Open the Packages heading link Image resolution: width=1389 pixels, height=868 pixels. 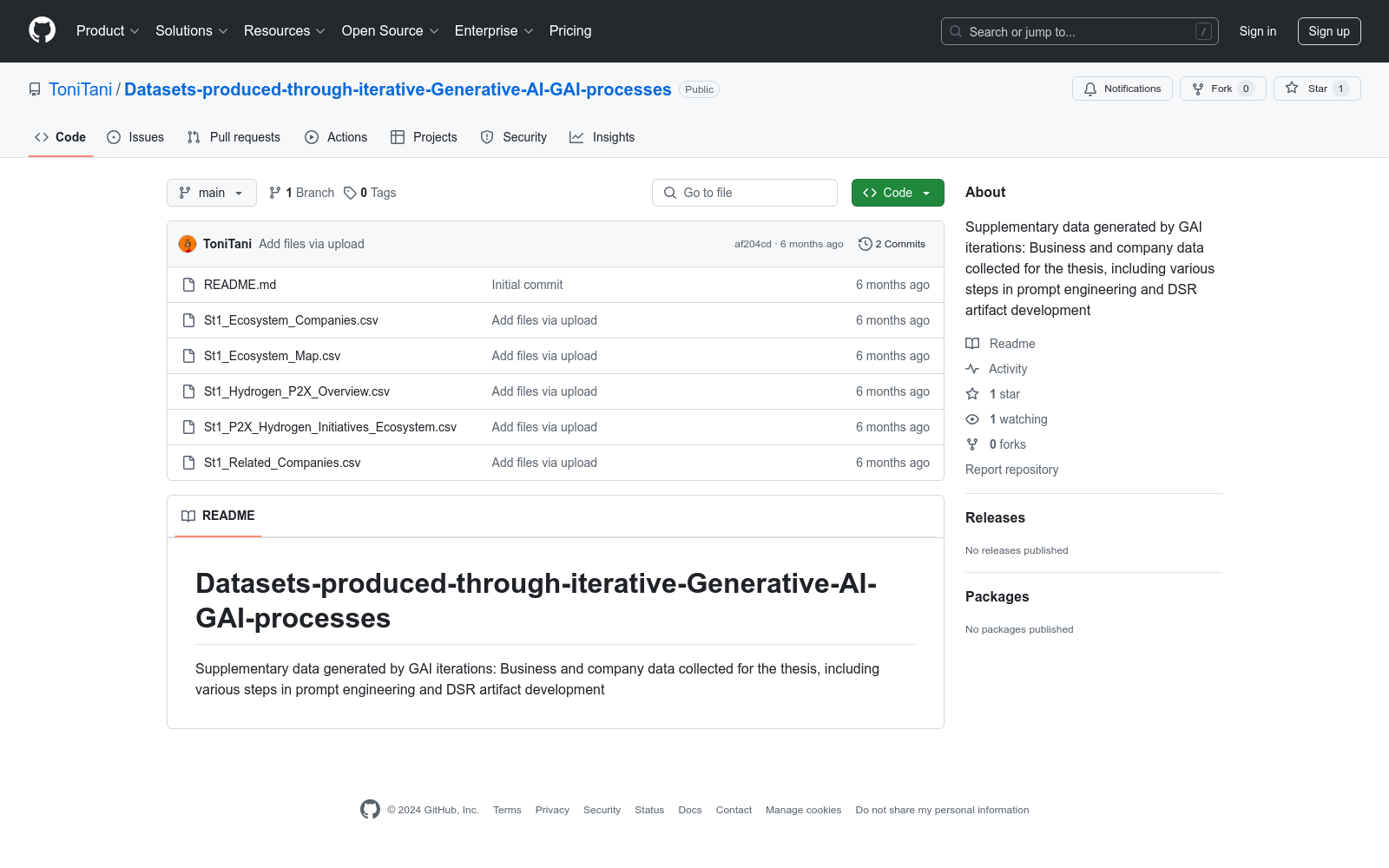(997, 597)
